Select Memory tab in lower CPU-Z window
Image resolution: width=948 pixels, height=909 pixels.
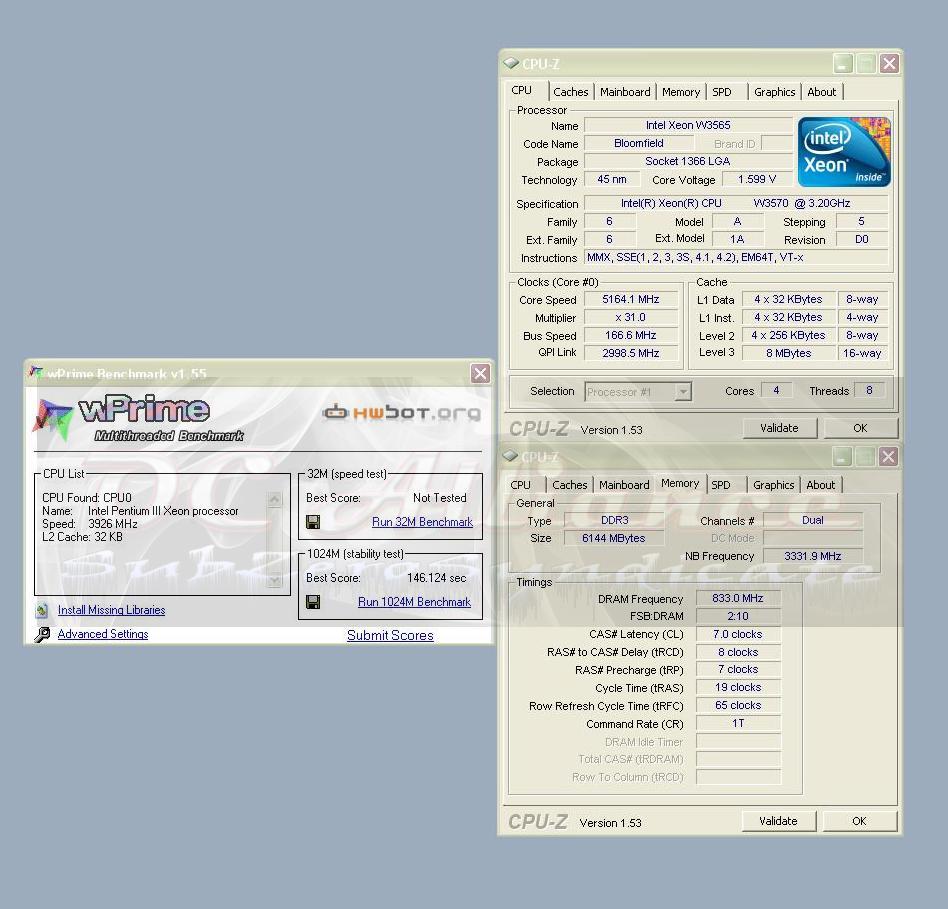680,484
